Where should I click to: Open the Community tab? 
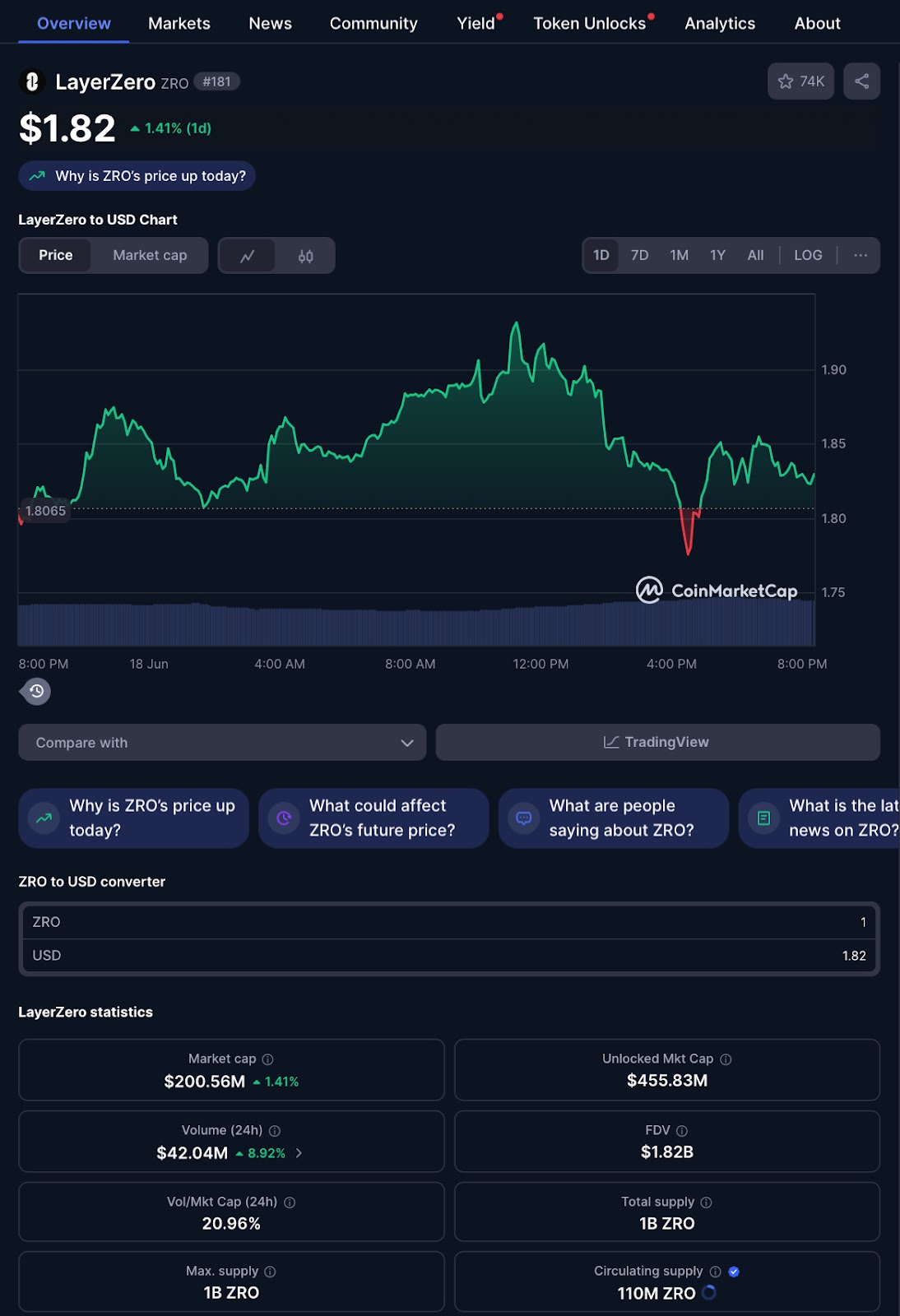tap(373, 23)
